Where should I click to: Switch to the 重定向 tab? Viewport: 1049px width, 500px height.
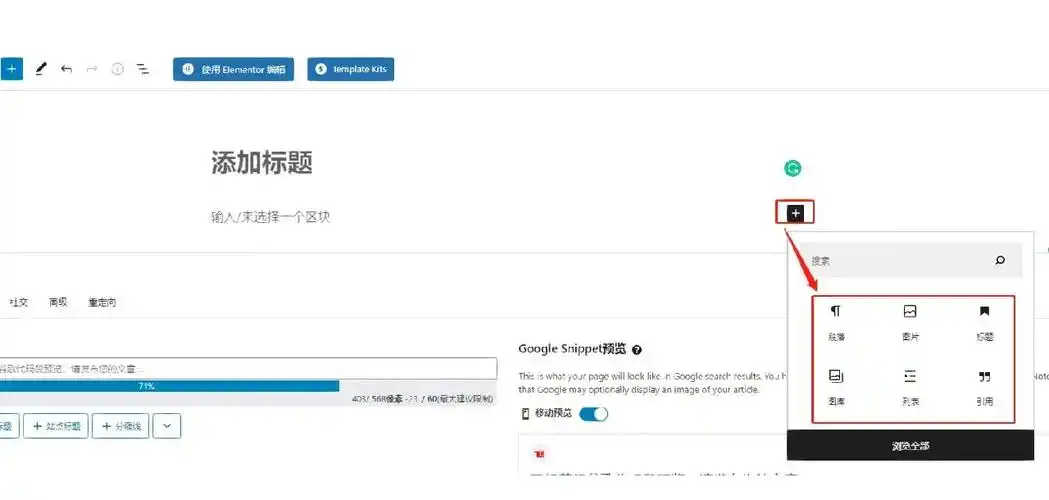coord(102,303)
